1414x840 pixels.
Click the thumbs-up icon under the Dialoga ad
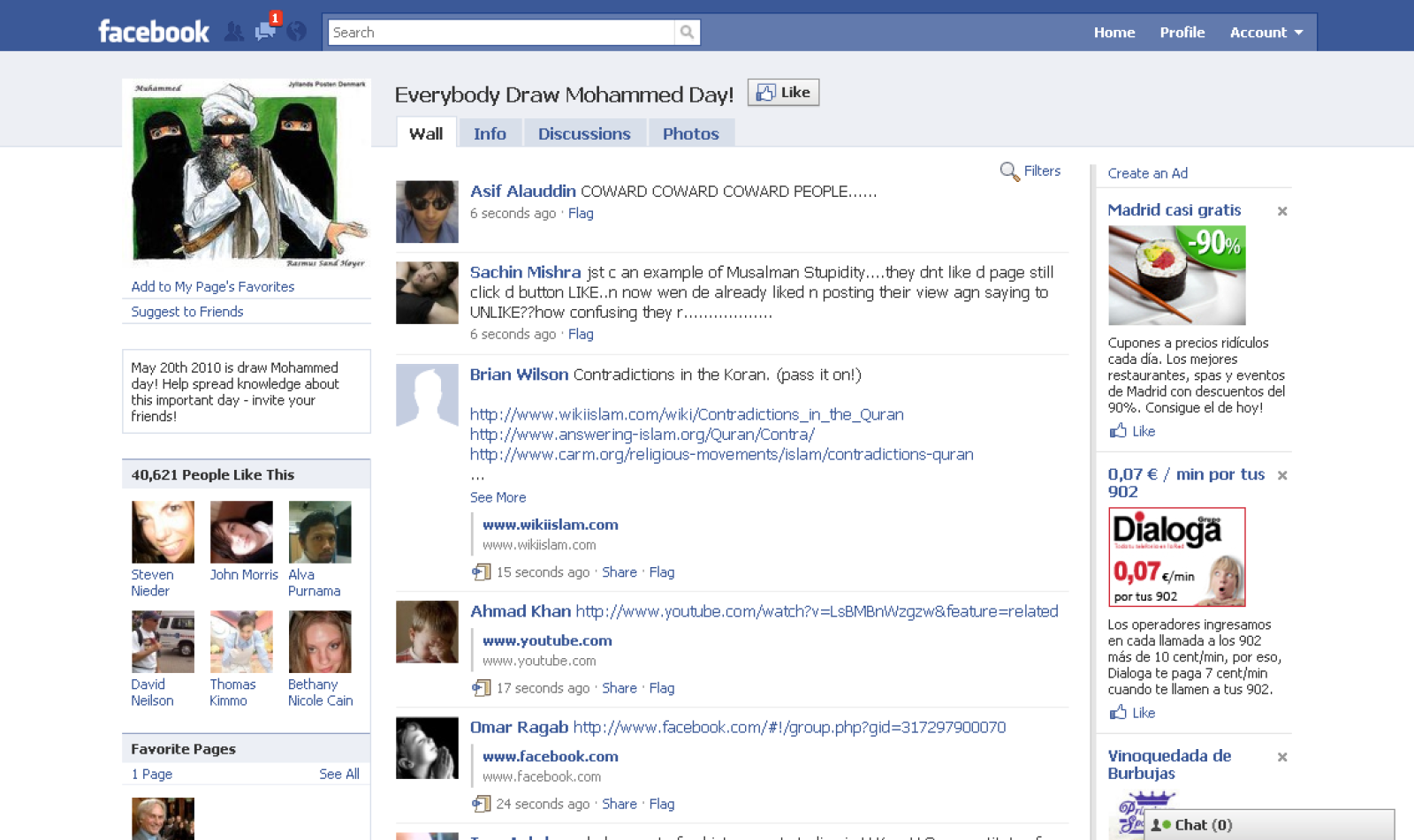pos(1115,713)
